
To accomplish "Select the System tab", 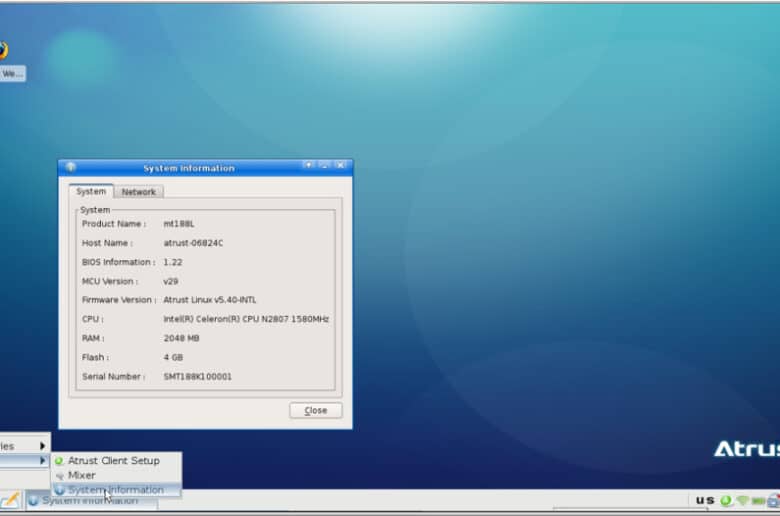I will coord(91,191).
